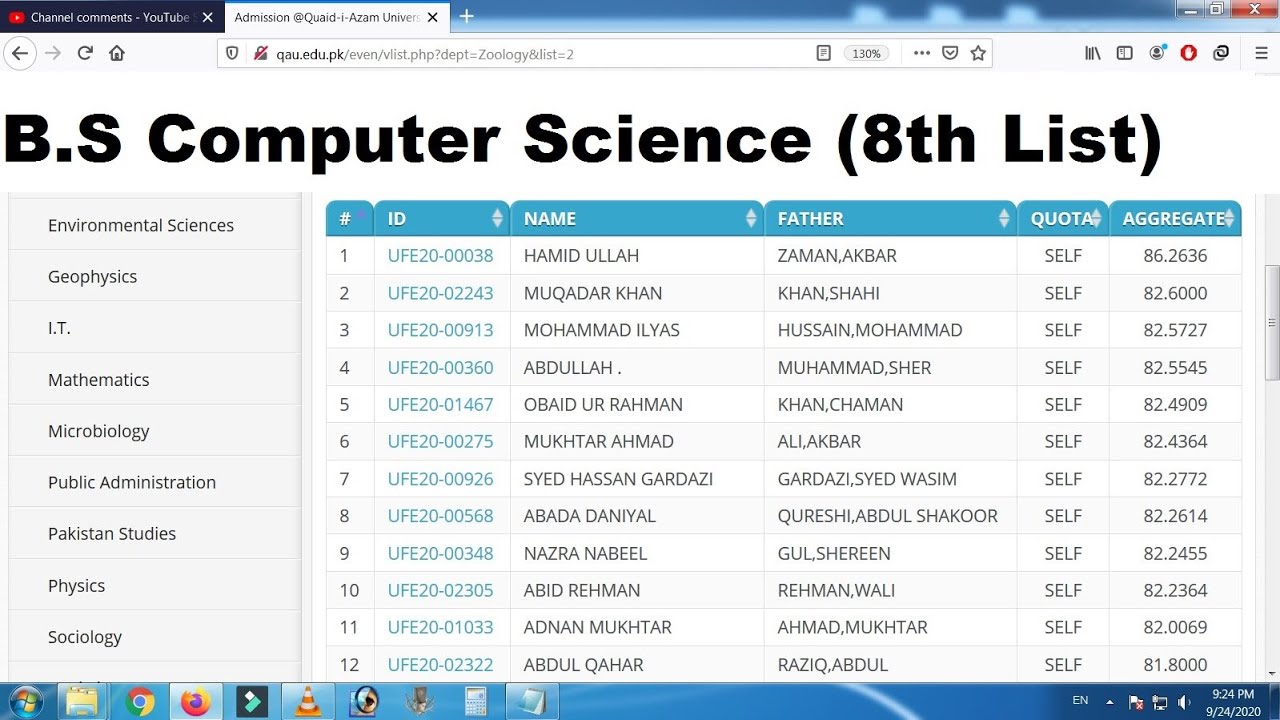The width and height of the screenshot is (1280, 720).
Task: Sort table by # column
Action: tap(350, 218)
